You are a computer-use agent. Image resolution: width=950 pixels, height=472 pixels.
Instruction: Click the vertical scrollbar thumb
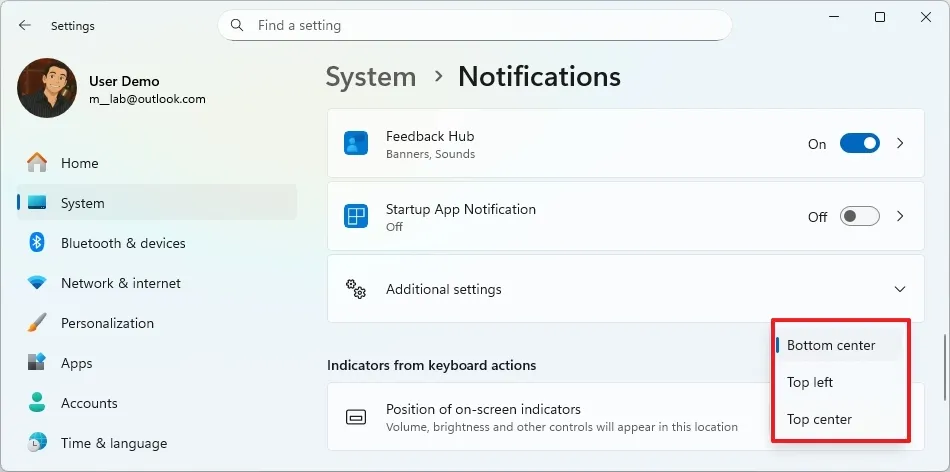[x=945, y=367]
